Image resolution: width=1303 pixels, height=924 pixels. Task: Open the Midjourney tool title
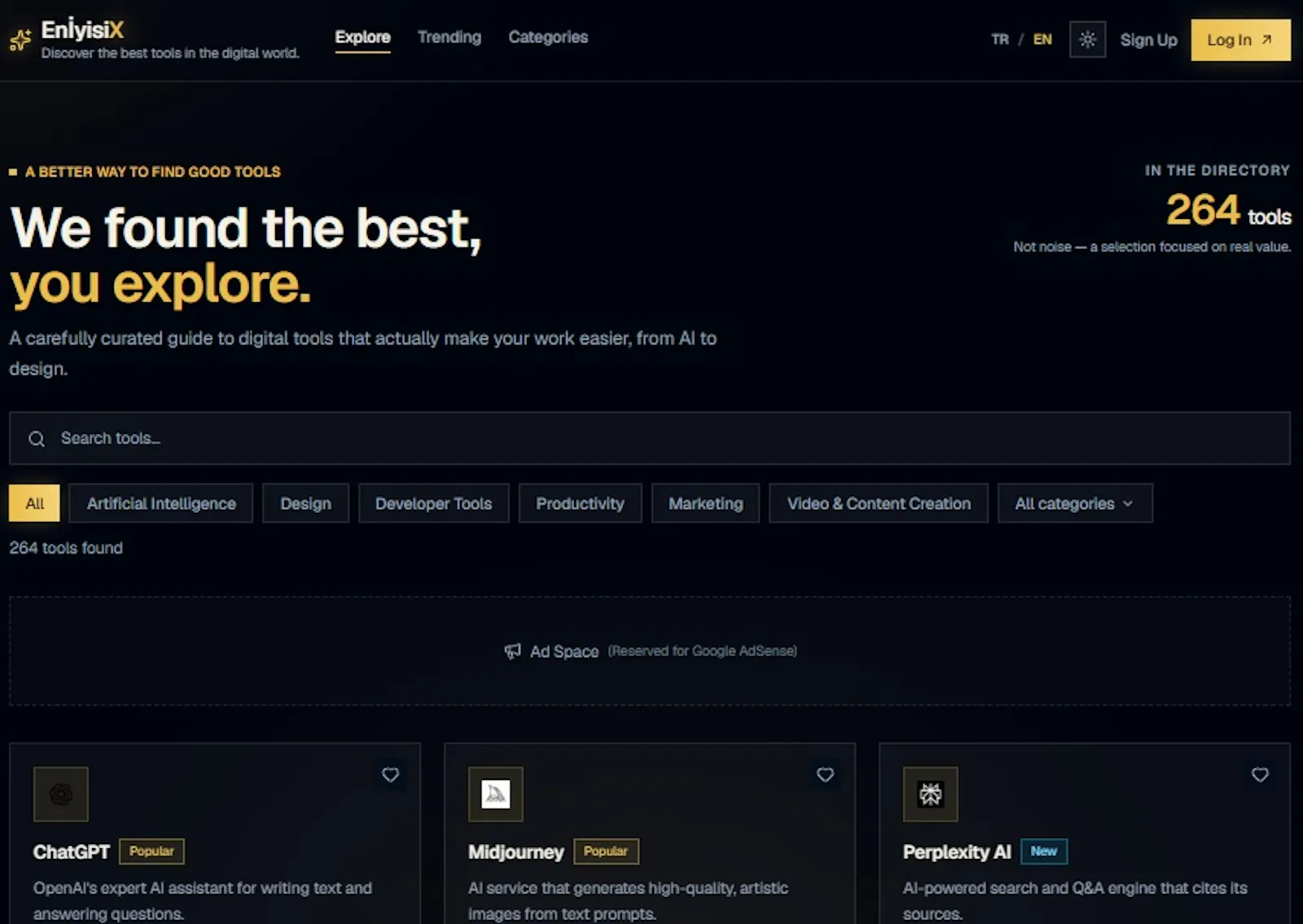515,852
